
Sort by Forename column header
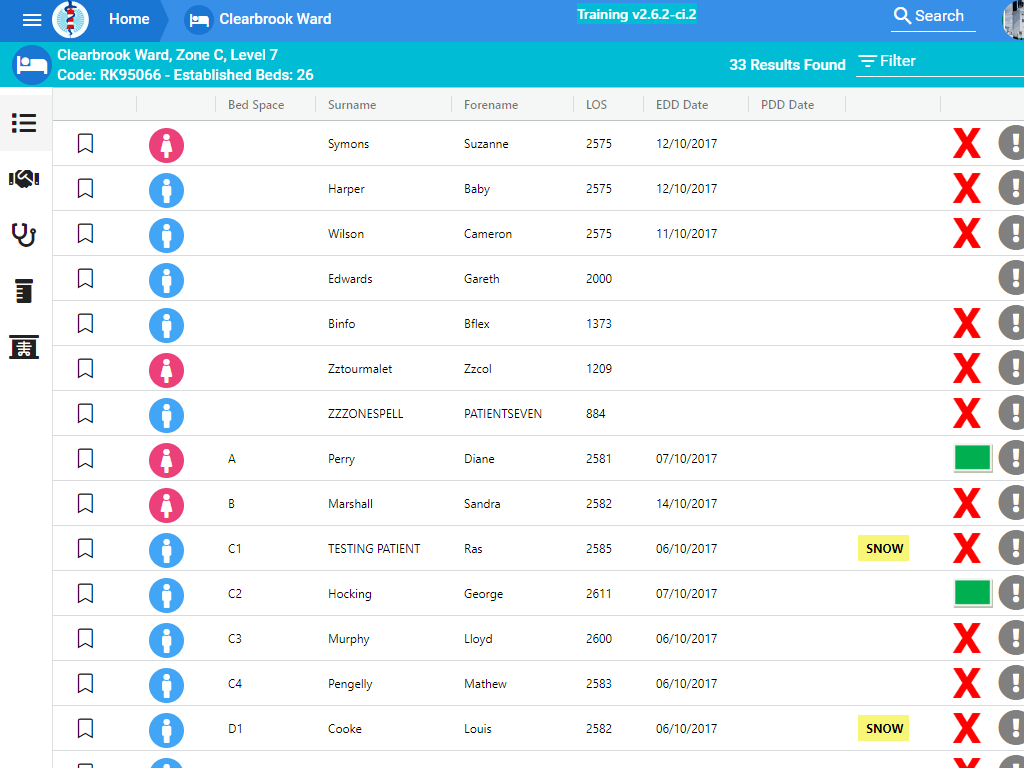click(491, 104)
